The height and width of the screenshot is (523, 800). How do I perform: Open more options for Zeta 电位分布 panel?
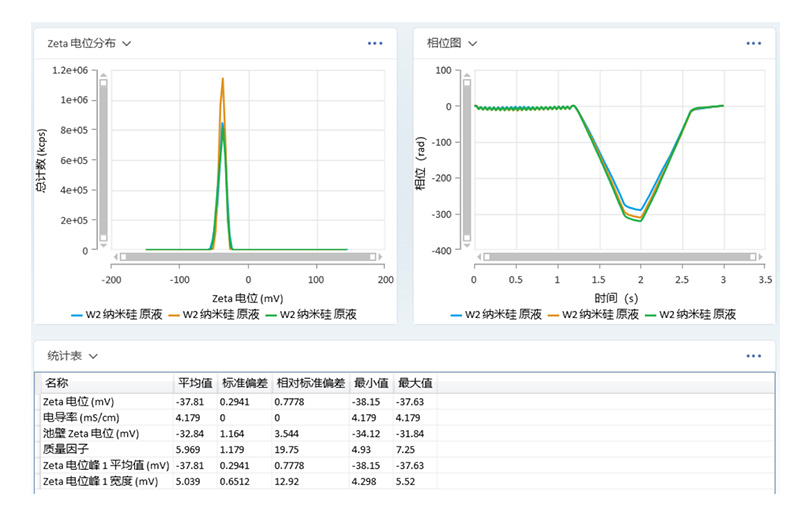tap(375, 44)
